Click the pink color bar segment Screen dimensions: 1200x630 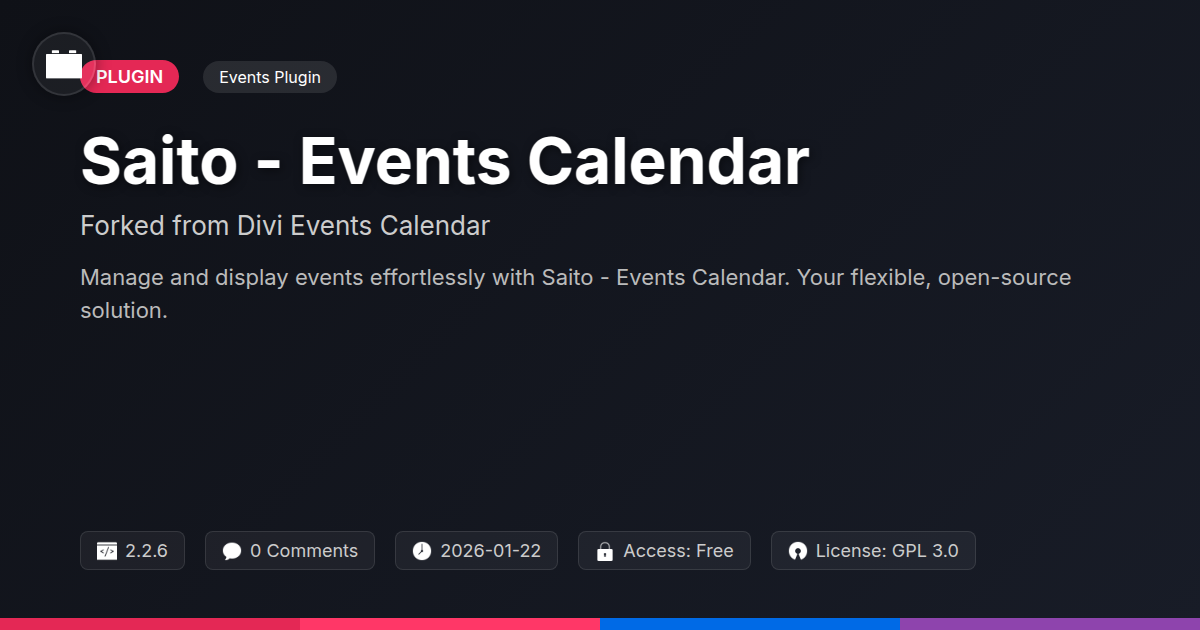tap(450, 623)
